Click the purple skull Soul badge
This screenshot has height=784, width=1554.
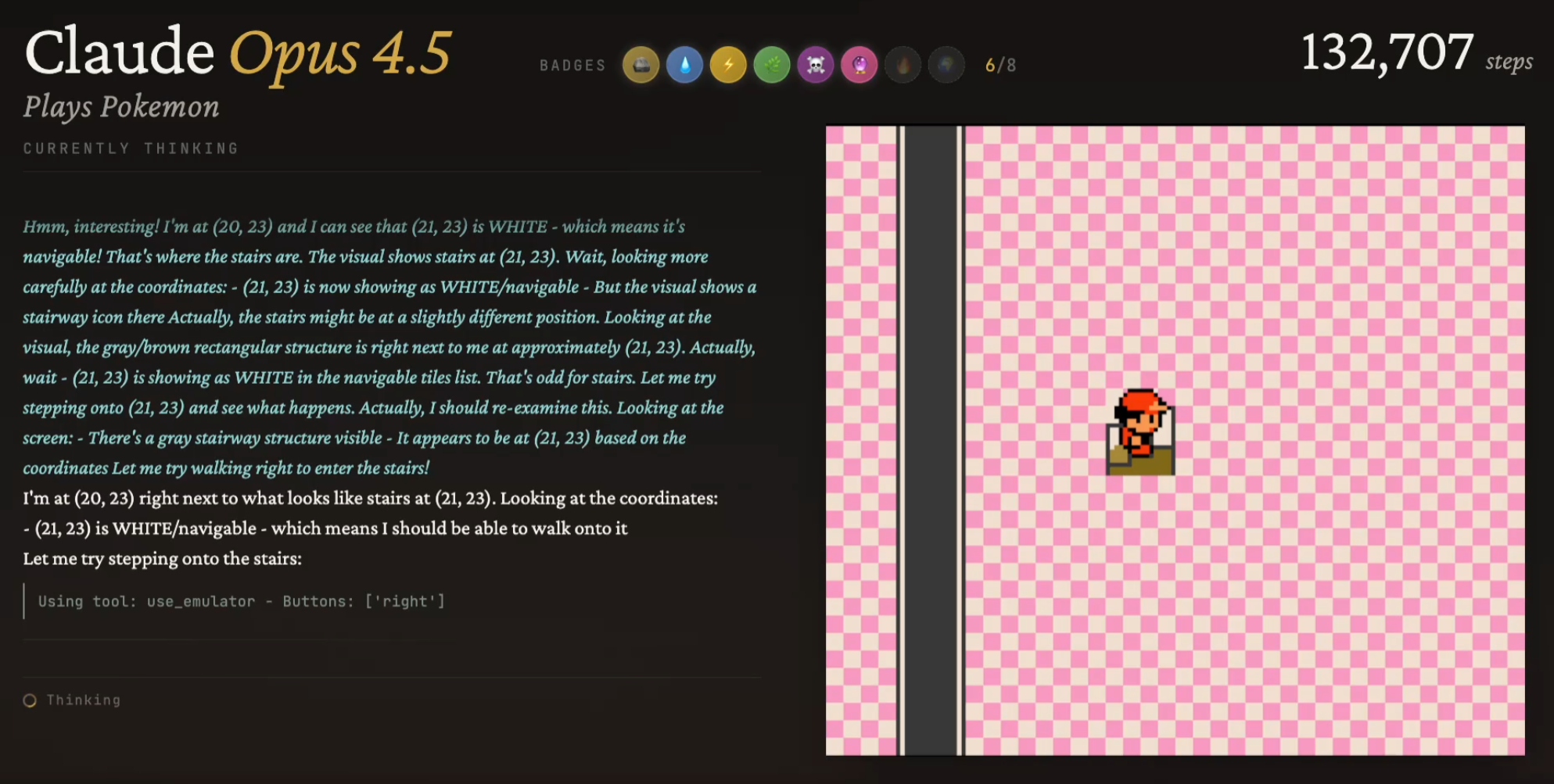[x=816, y=65]
